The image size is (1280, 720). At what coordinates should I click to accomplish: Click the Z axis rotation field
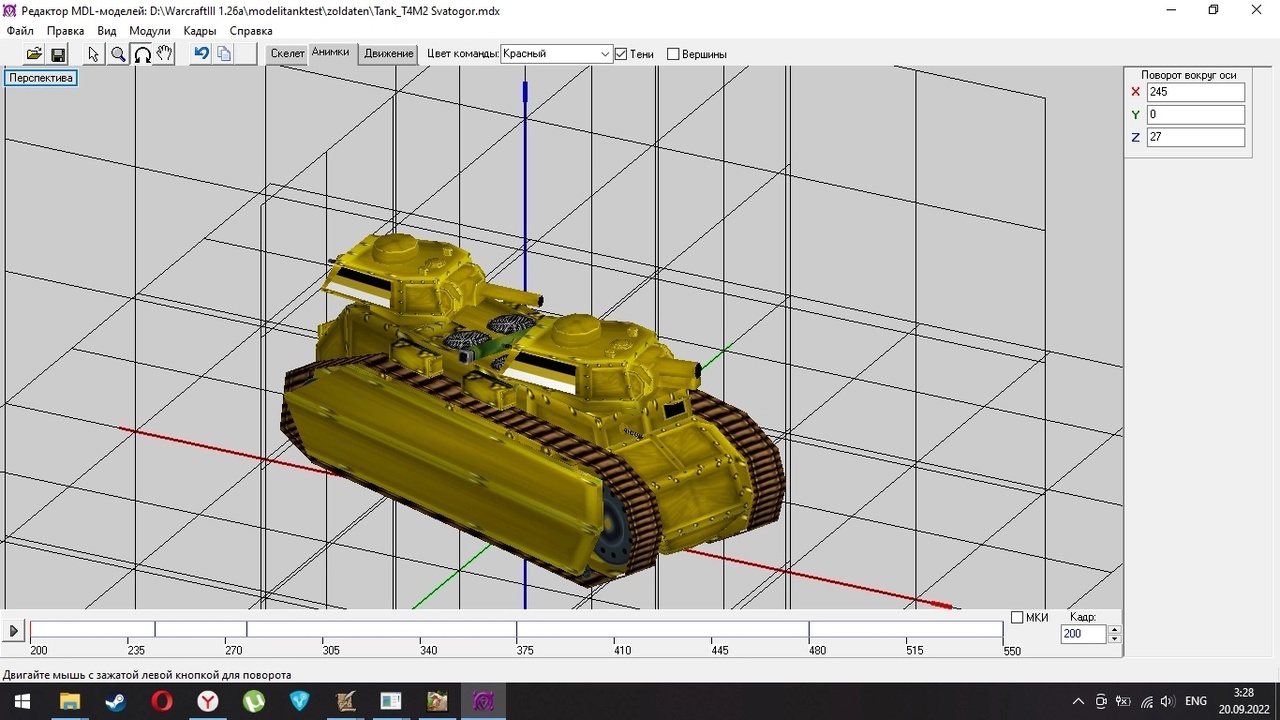tap(1196, 137)
